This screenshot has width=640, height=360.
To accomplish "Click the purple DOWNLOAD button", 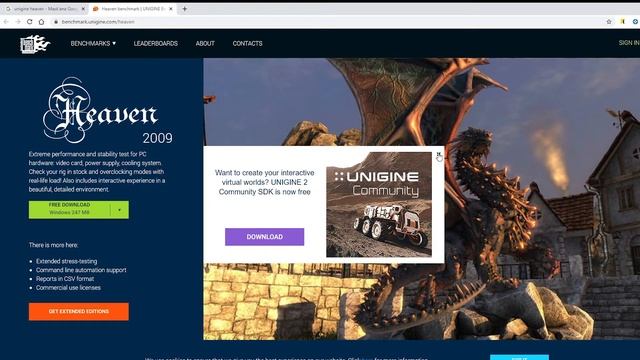I will [x=264, y=237].
